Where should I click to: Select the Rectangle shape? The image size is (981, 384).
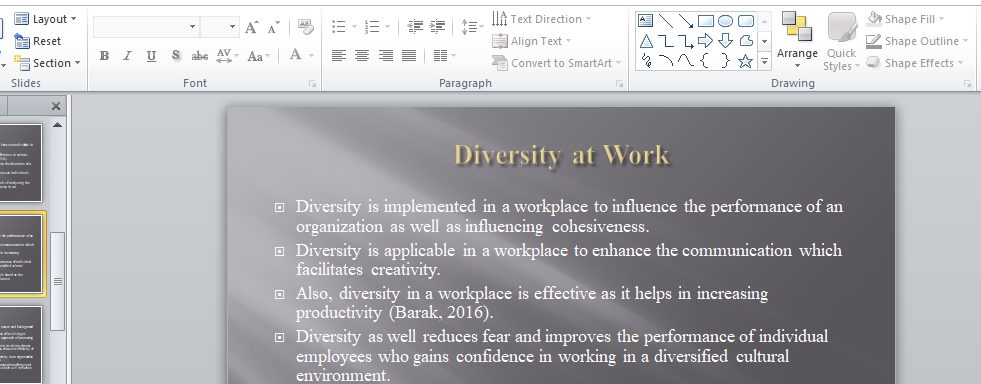point(706,21)
